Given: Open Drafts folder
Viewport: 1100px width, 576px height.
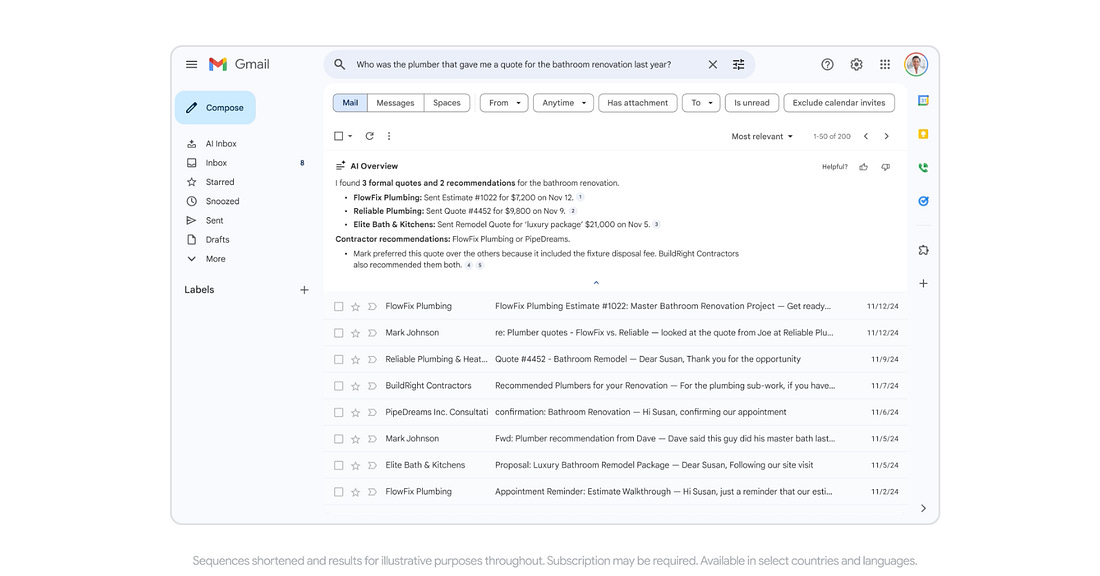Looking at the screenshot, I should click(217, 240).
